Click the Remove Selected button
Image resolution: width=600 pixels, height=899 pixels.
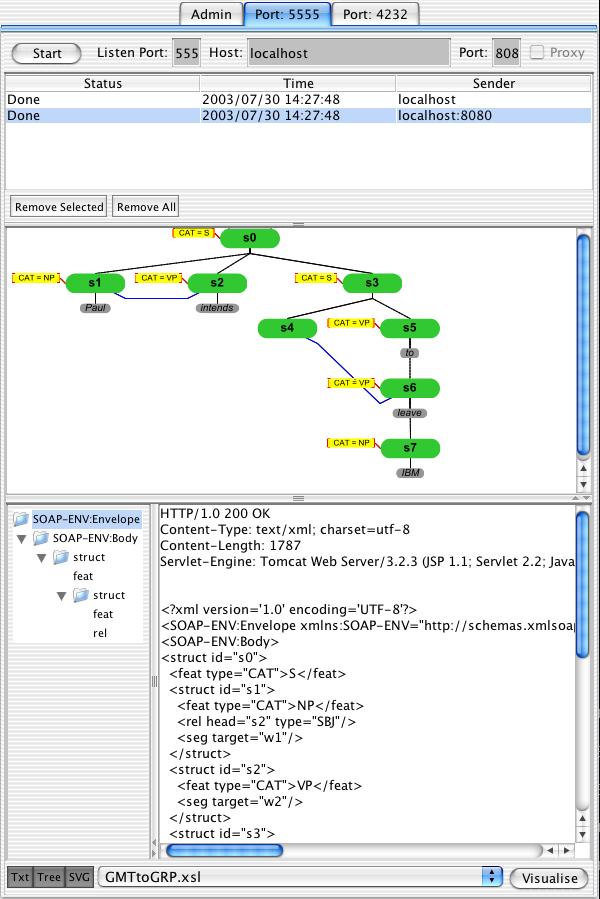tap(58, 207)
